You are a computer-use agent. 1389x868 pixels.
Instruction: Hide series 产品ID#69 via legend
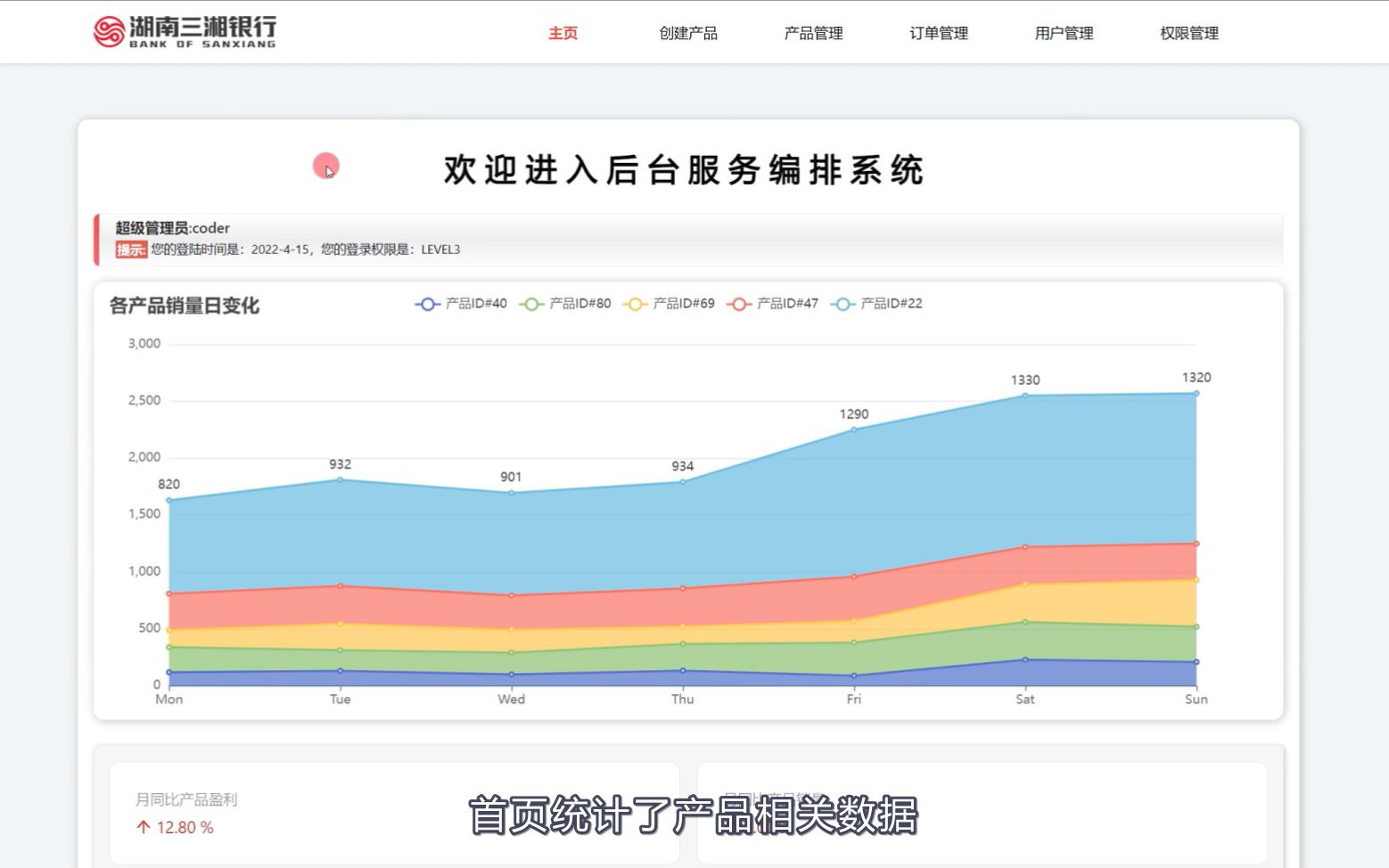pyautogui.click(x=669, y=304)
